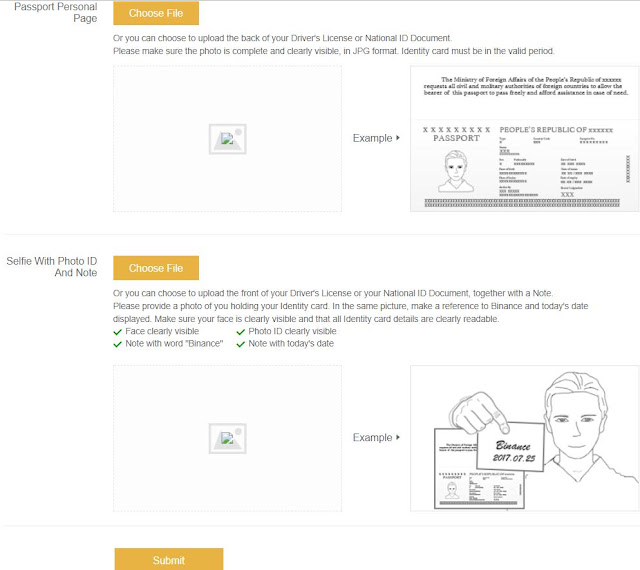The height and width of the screenshot is (570, 640).
Task: Click the arrow next to selfie Example label
Action: pos(398,437)
